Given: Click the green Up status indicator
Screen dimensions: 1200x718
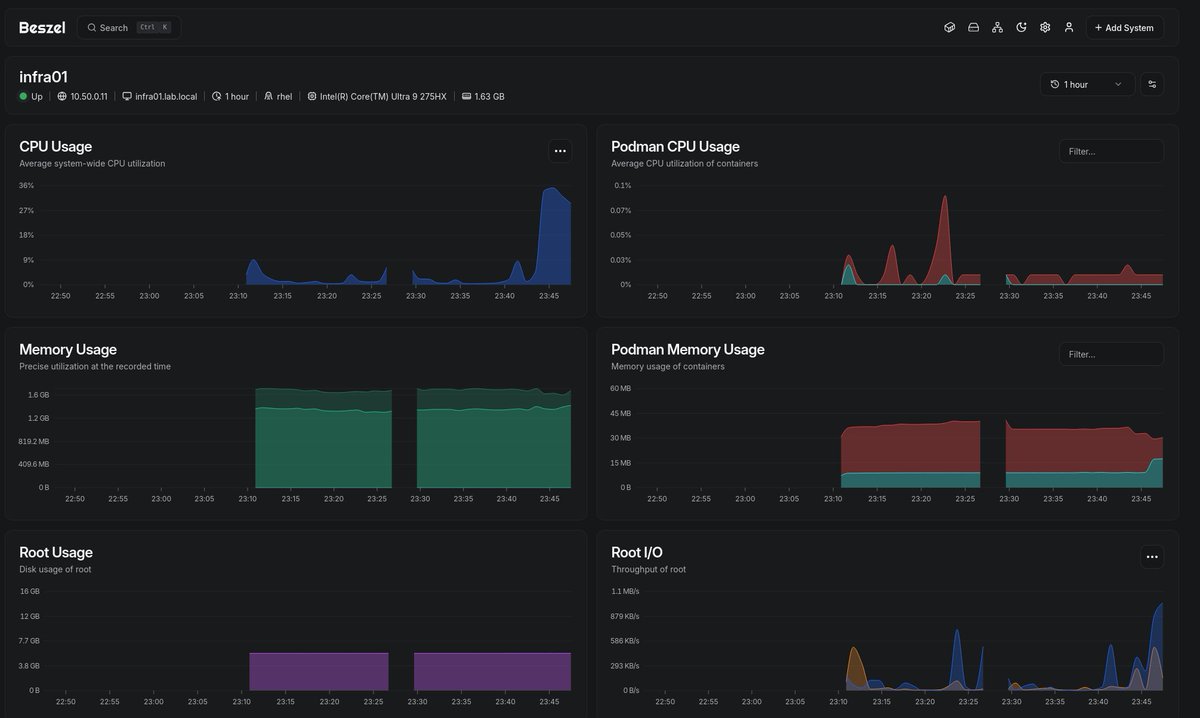Looking at the screenshot, I should point(24,97).
